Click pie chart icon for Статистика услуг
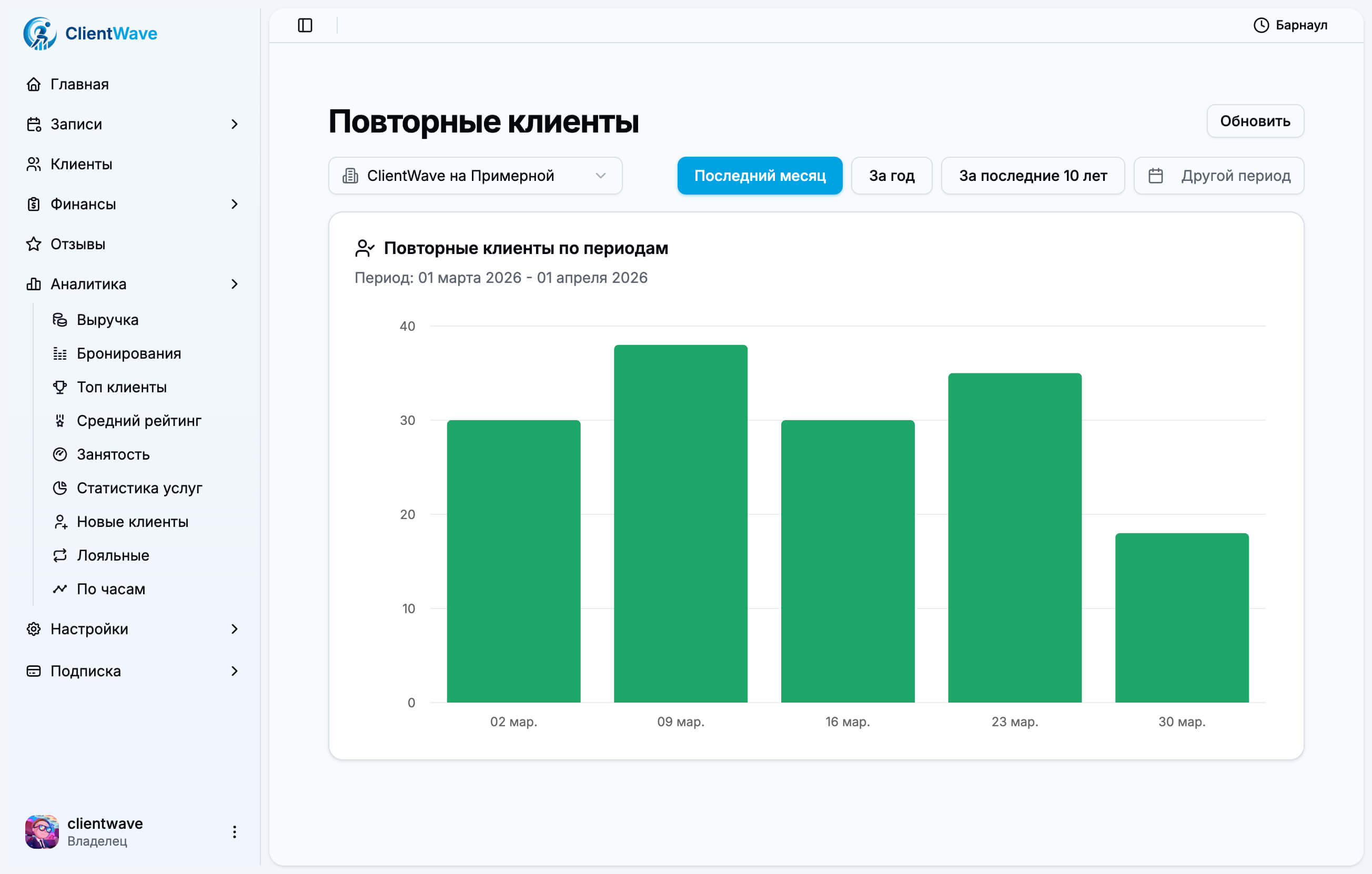This screenshot has width=1372, height=874. pyautogui.click(x=60, y=488)
